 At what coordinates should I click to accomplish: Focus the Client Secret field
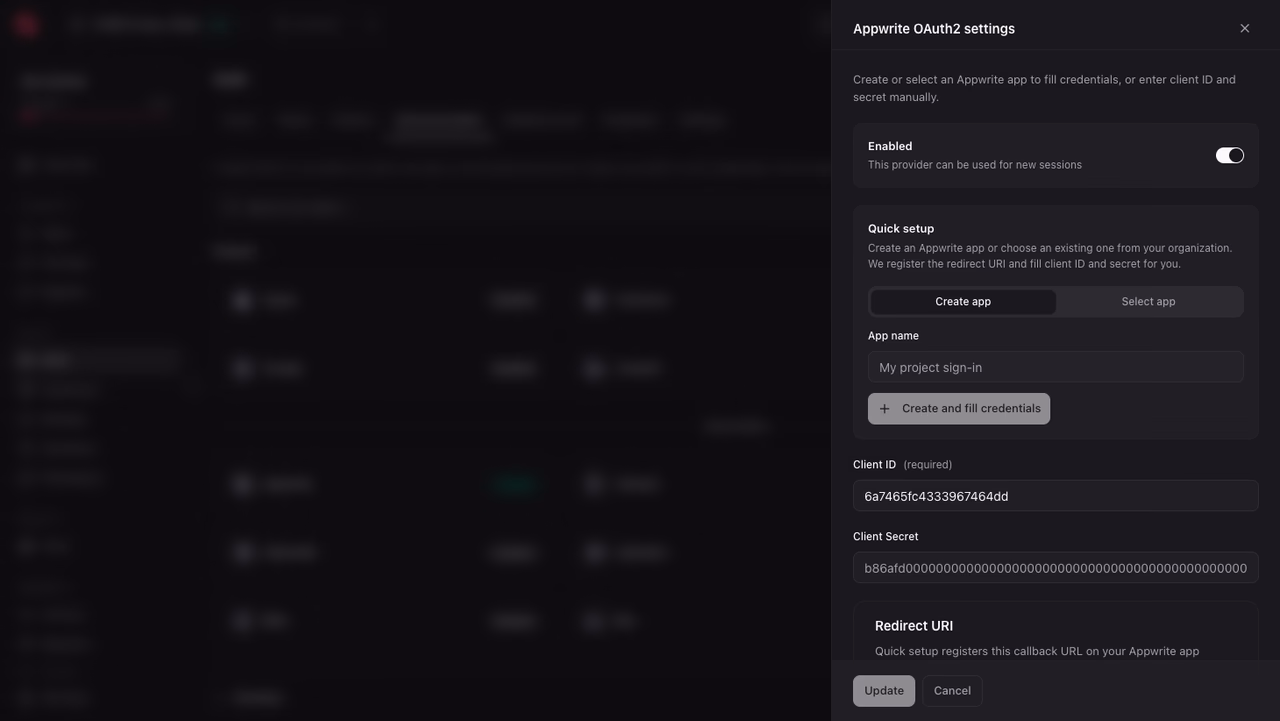click(1056, 568)
